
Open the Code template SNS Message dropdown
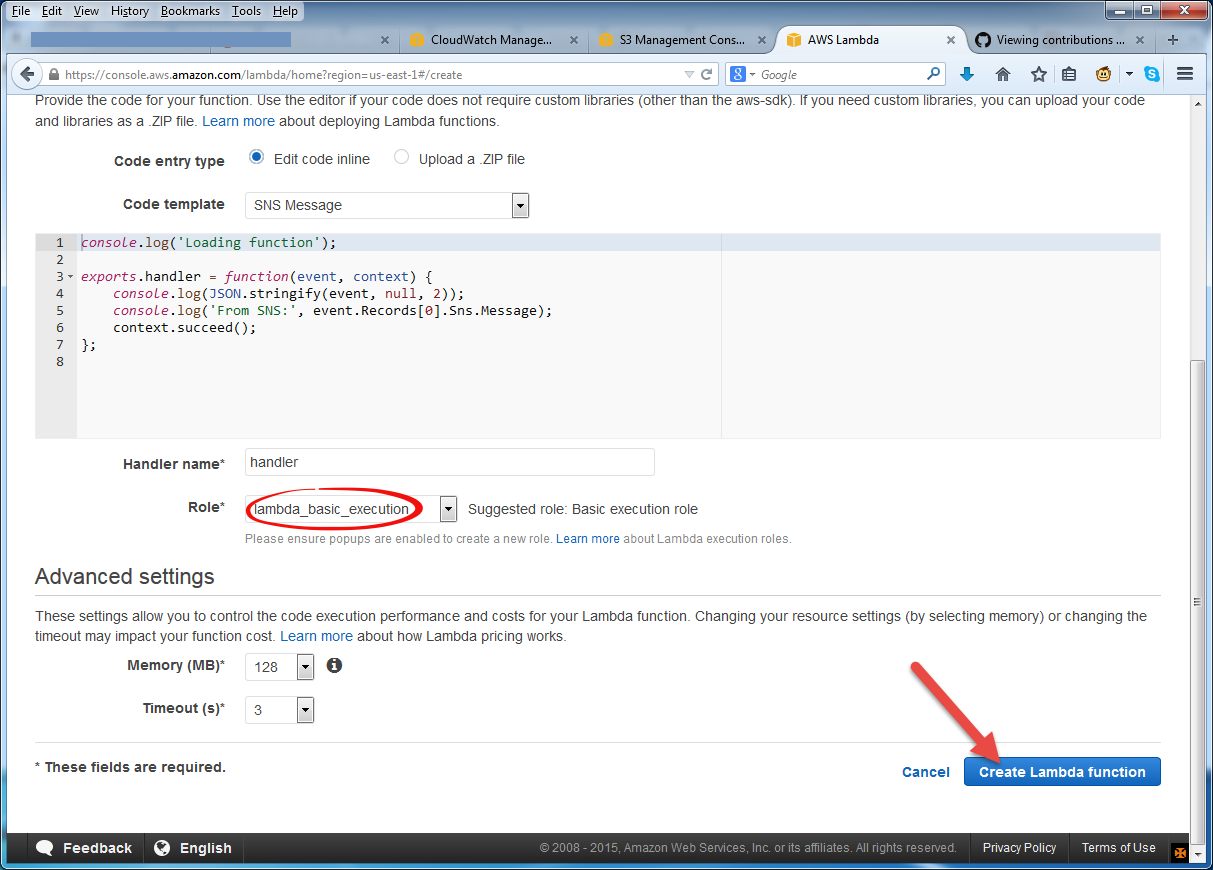click(519, 205)
